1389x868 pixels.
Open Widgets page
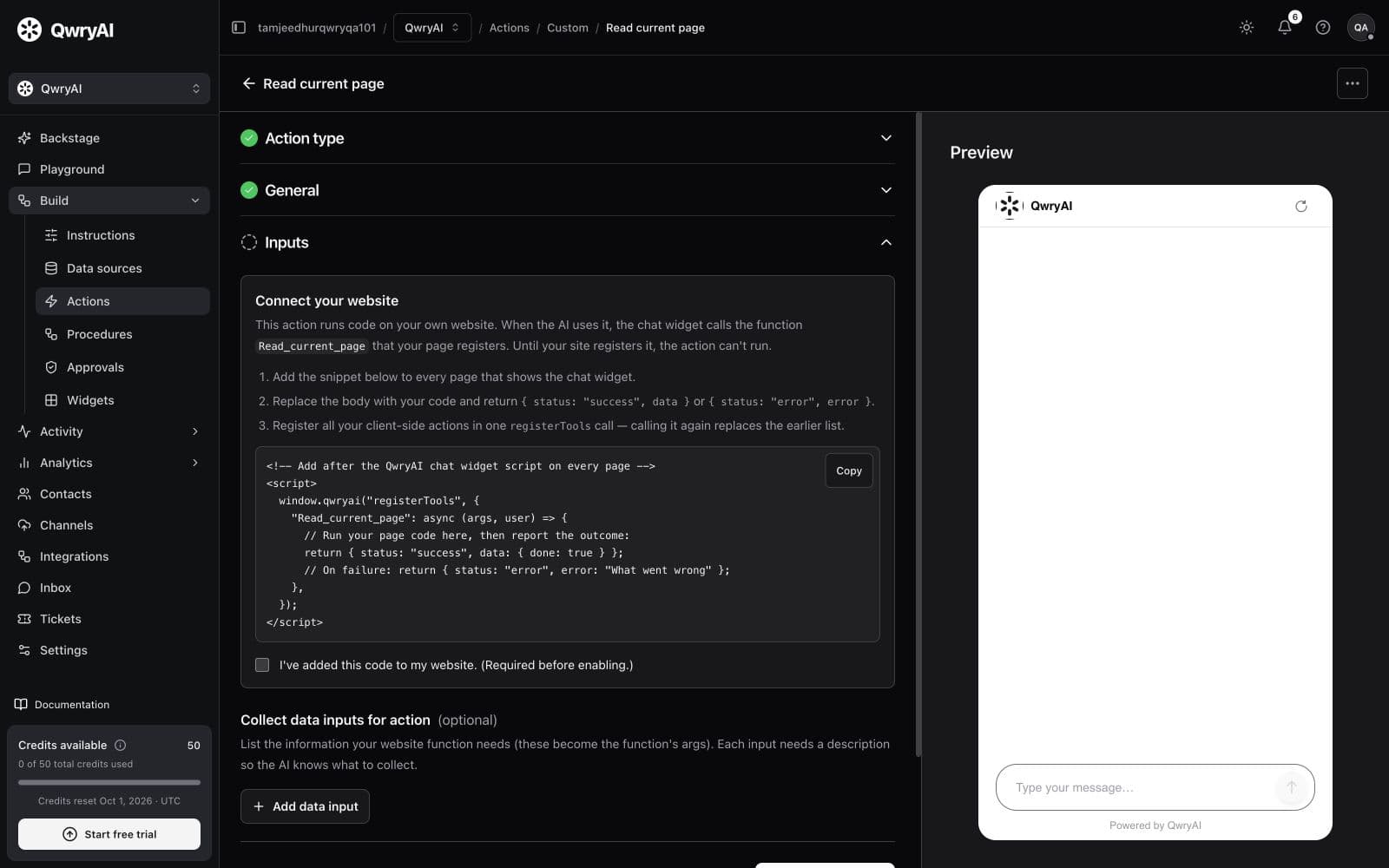(x=122, y=400)
